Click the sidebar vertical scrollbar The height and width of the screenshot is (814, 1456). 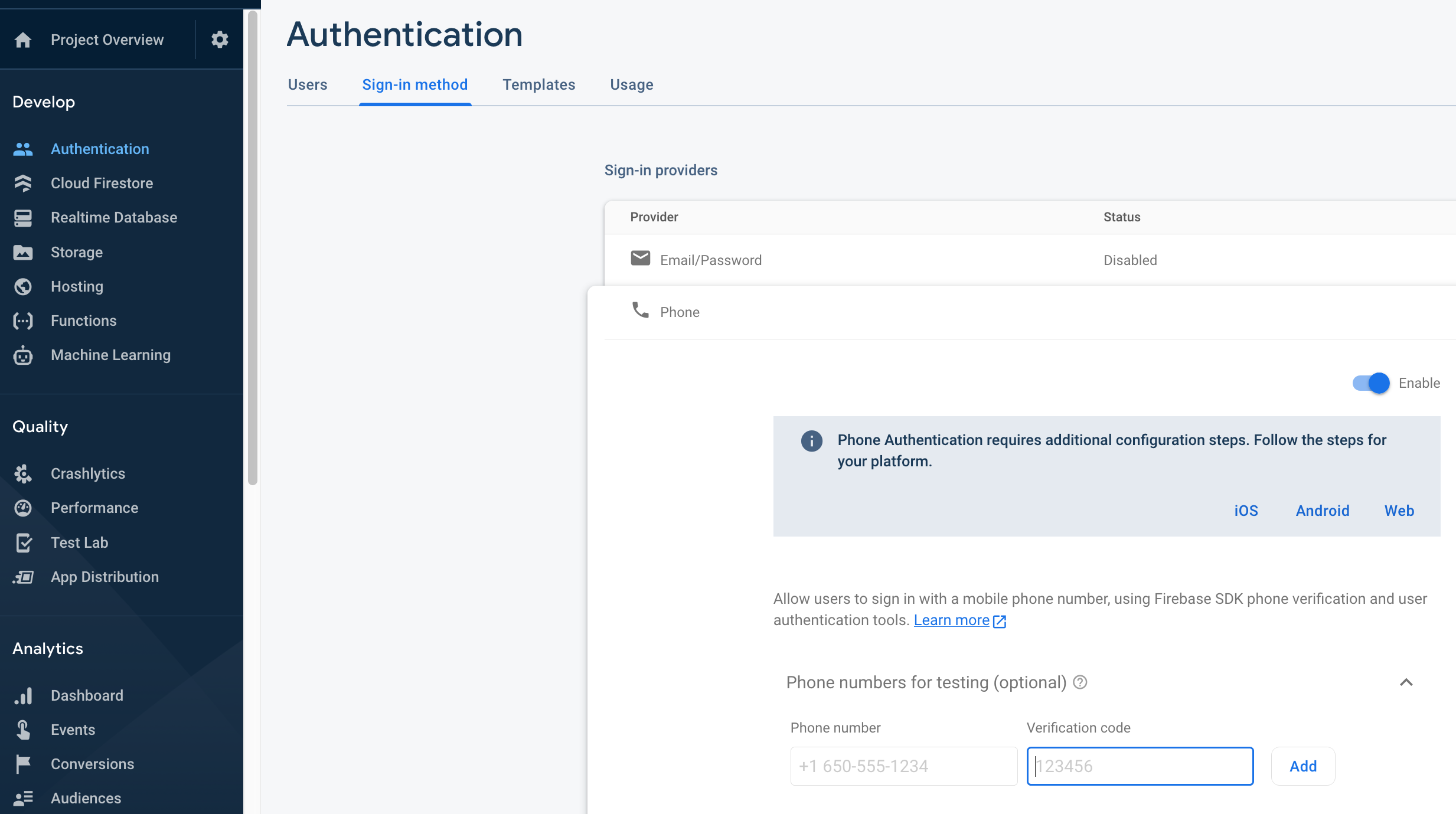click(x=253, y=248)
